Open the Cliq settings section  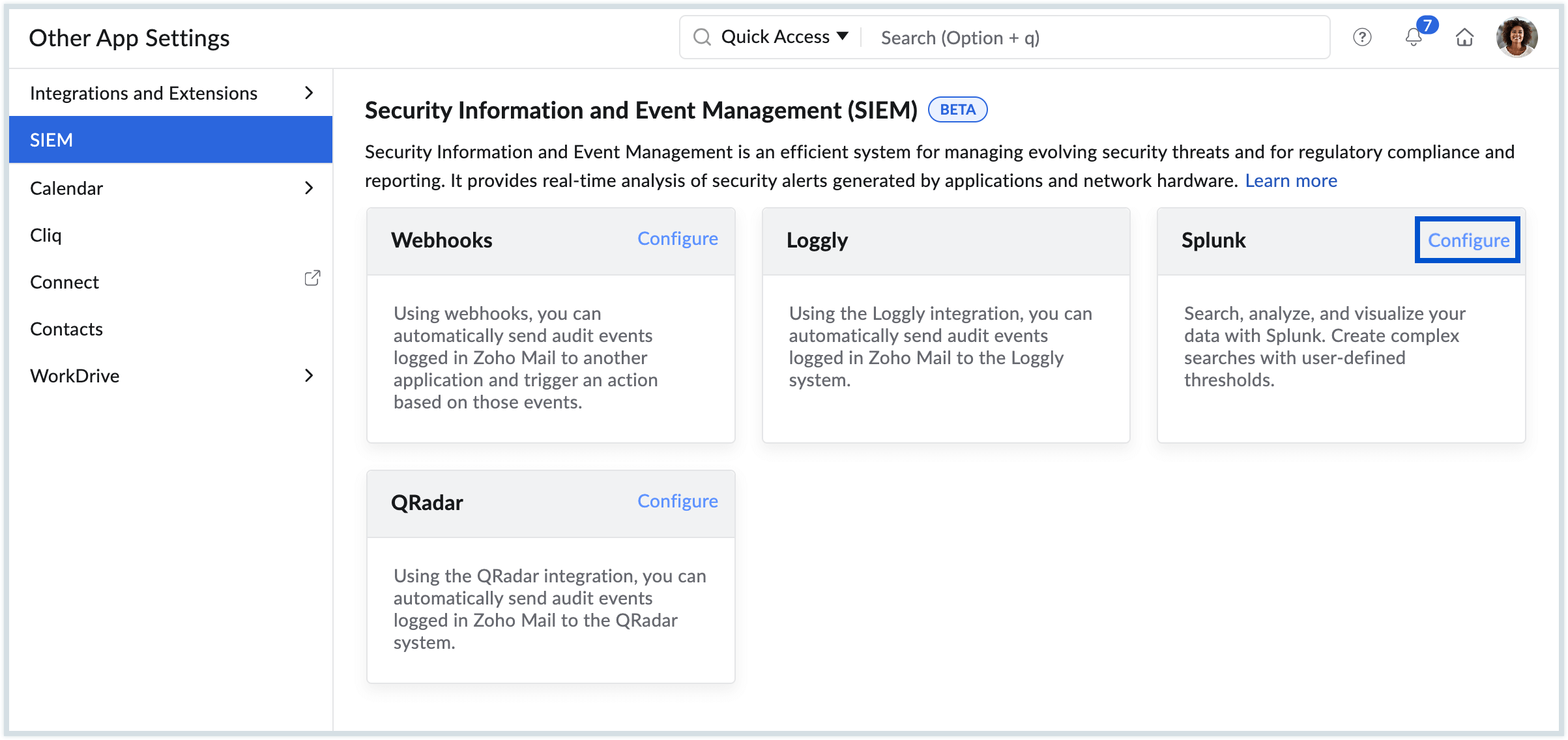coord(45,235)
